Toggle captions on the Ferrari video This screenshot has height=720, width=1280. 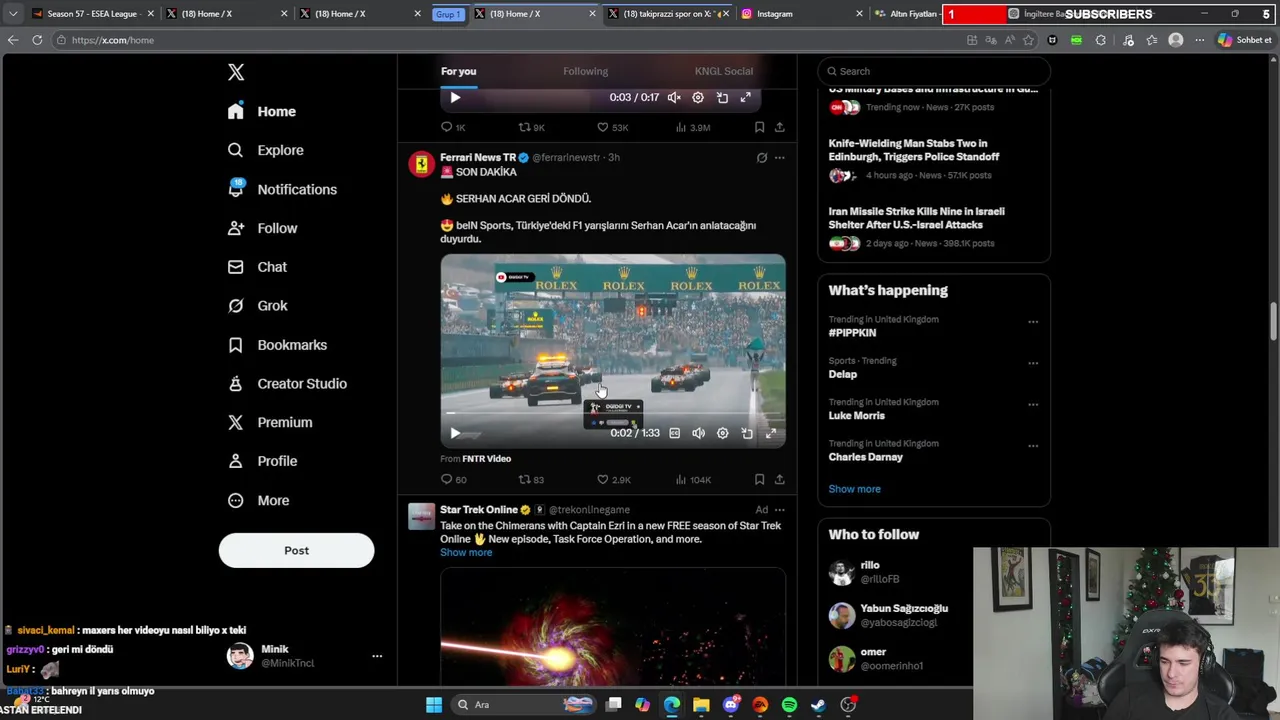(674, 433)
